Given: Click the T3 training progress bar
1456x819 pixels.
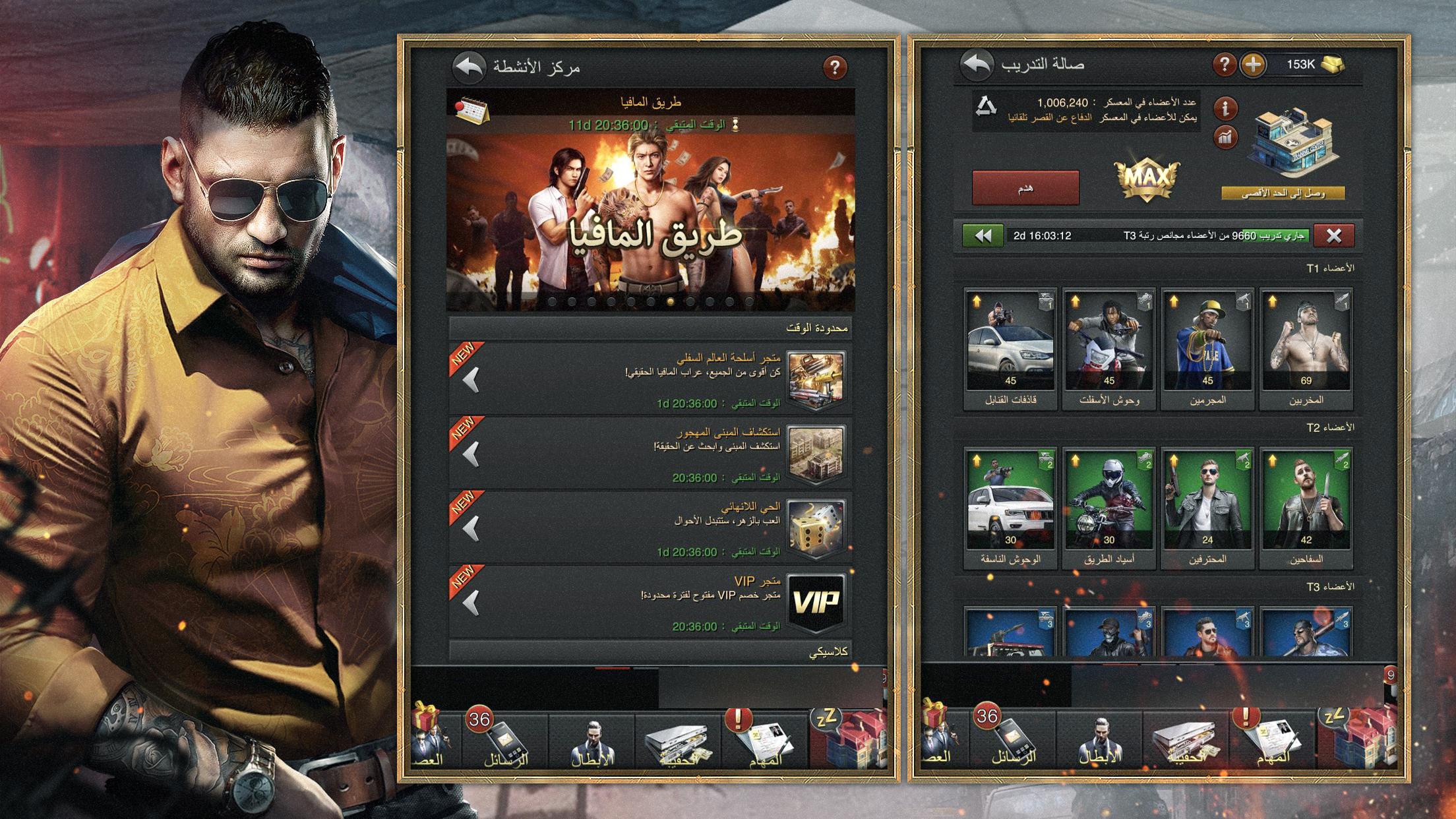Looking at the screenshot, I should click(1158, 235).
